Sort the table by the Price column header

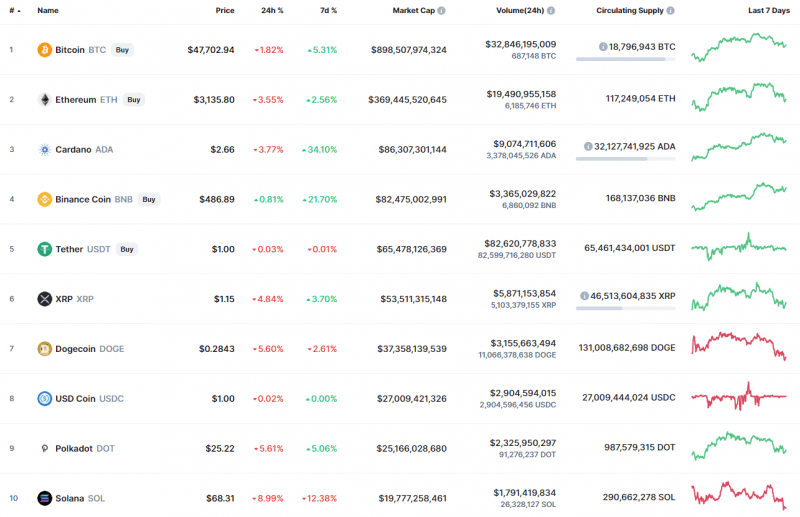pos(225,10)
